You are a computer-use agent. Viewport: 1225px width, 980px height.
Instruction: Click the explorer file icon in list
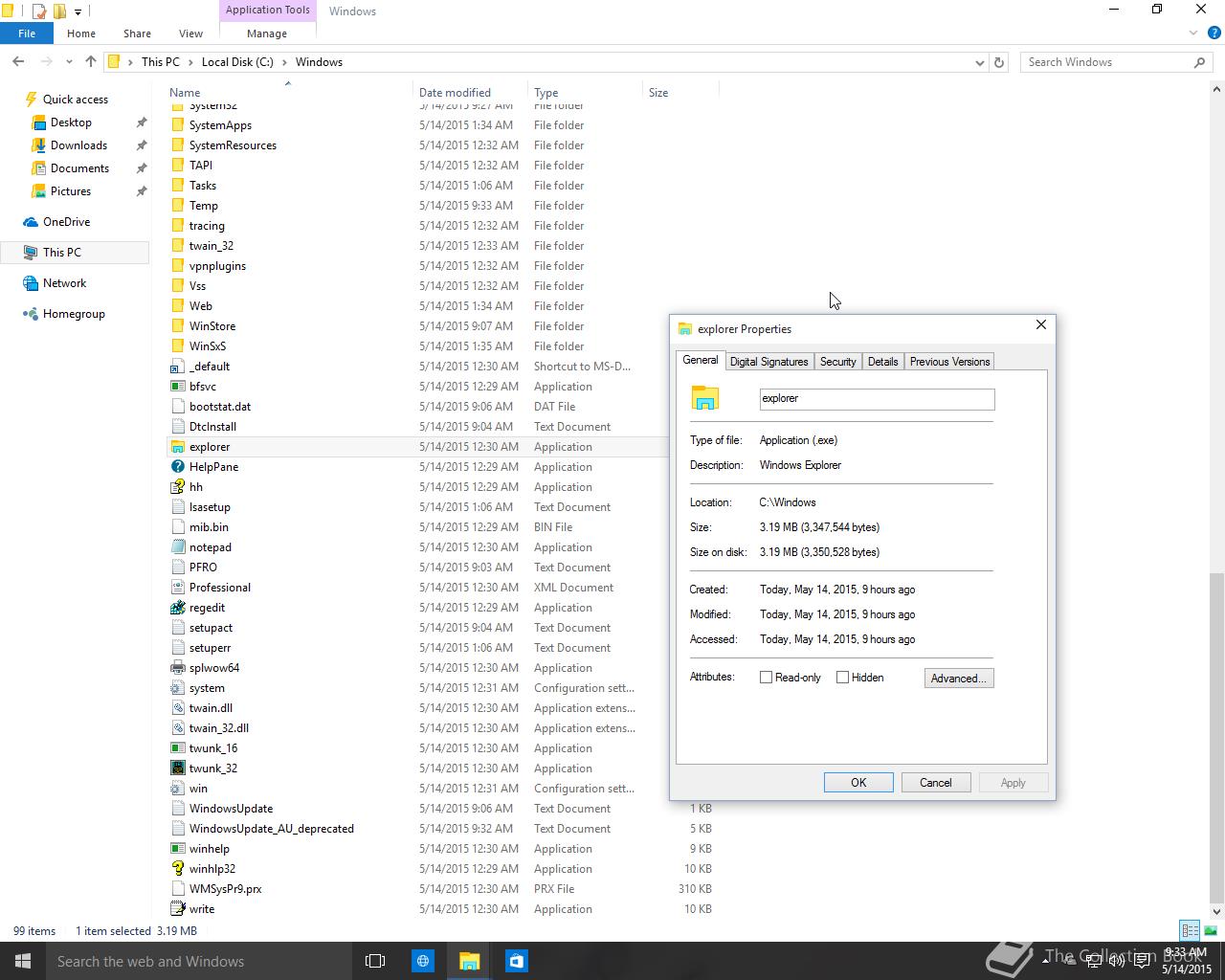coord(177,447)
